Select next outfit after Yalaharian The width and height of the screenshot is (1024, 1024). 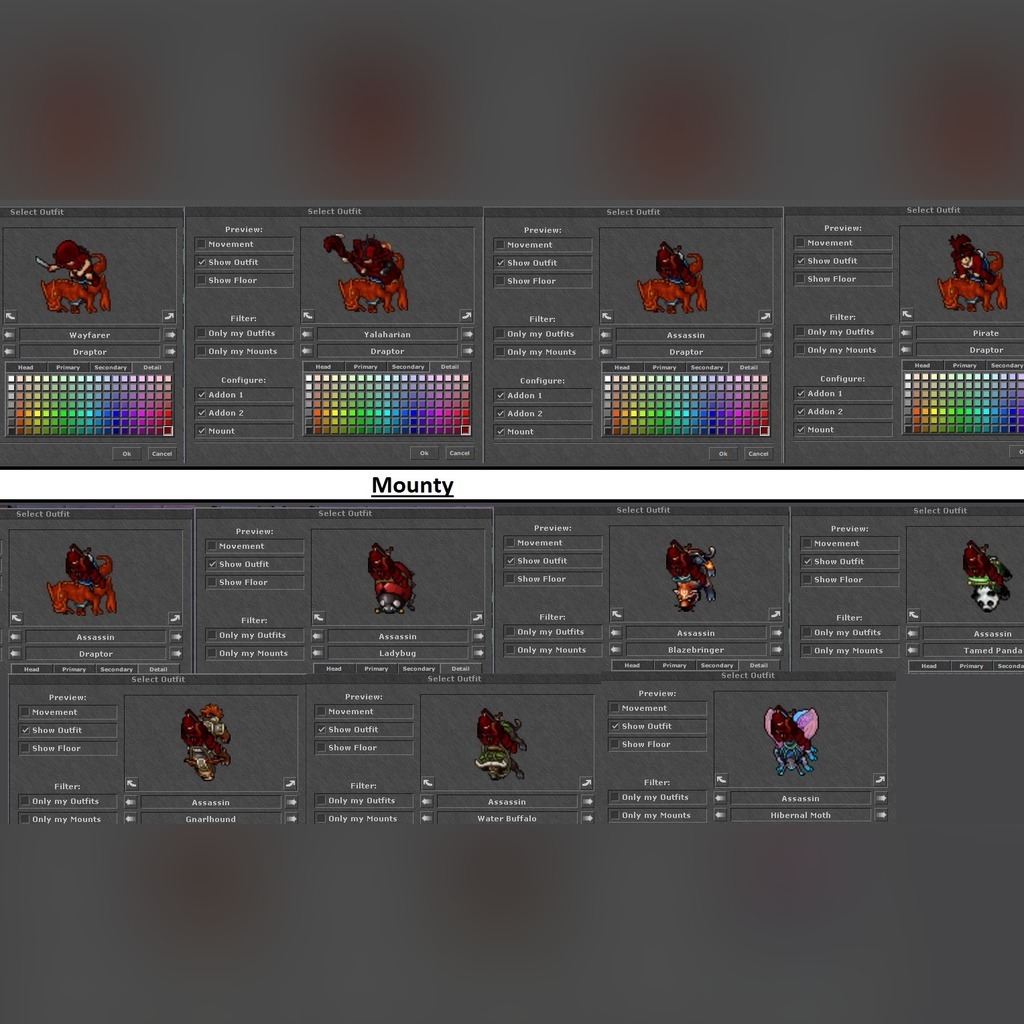click(468, 334)
